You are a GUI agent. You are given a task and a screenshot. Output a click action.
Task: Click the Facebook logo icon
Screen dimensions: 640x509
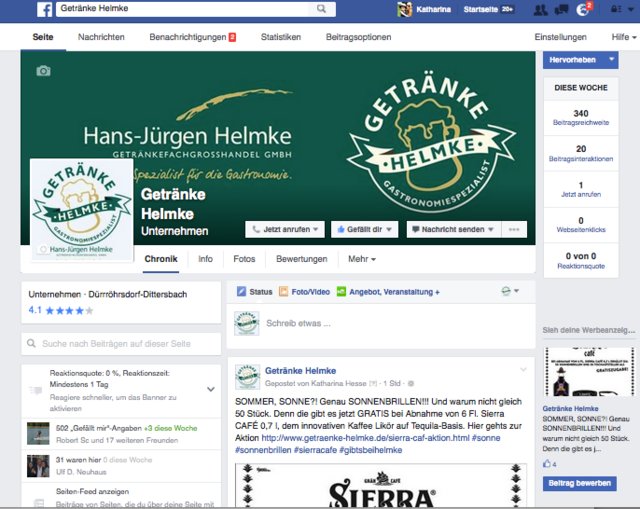45,9
